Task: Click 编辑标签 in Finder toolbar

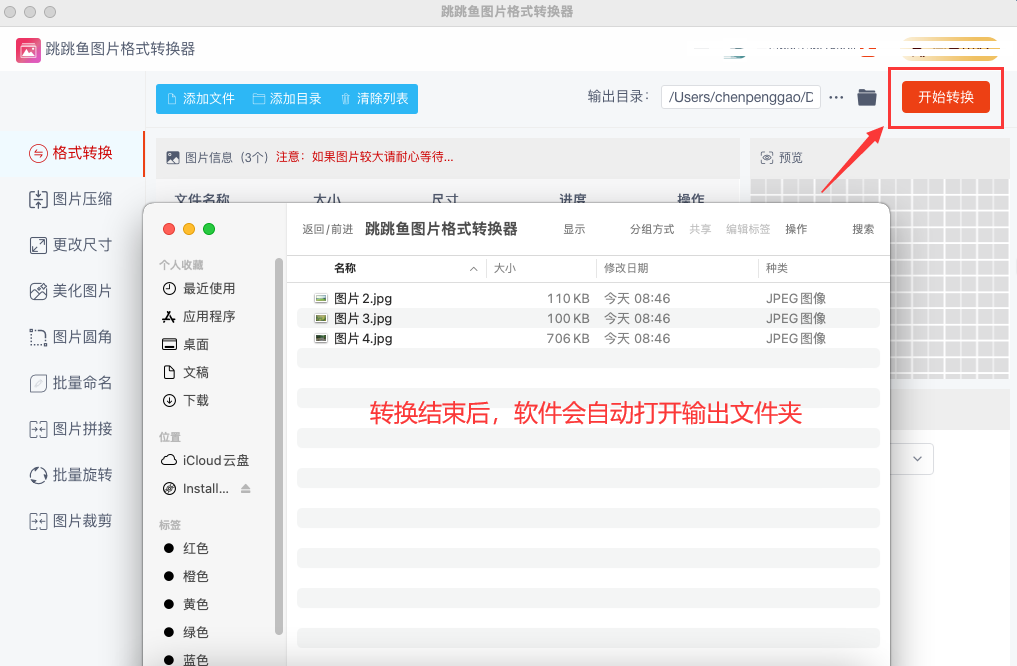Action: pyautogui.click(x=748, y=229)
